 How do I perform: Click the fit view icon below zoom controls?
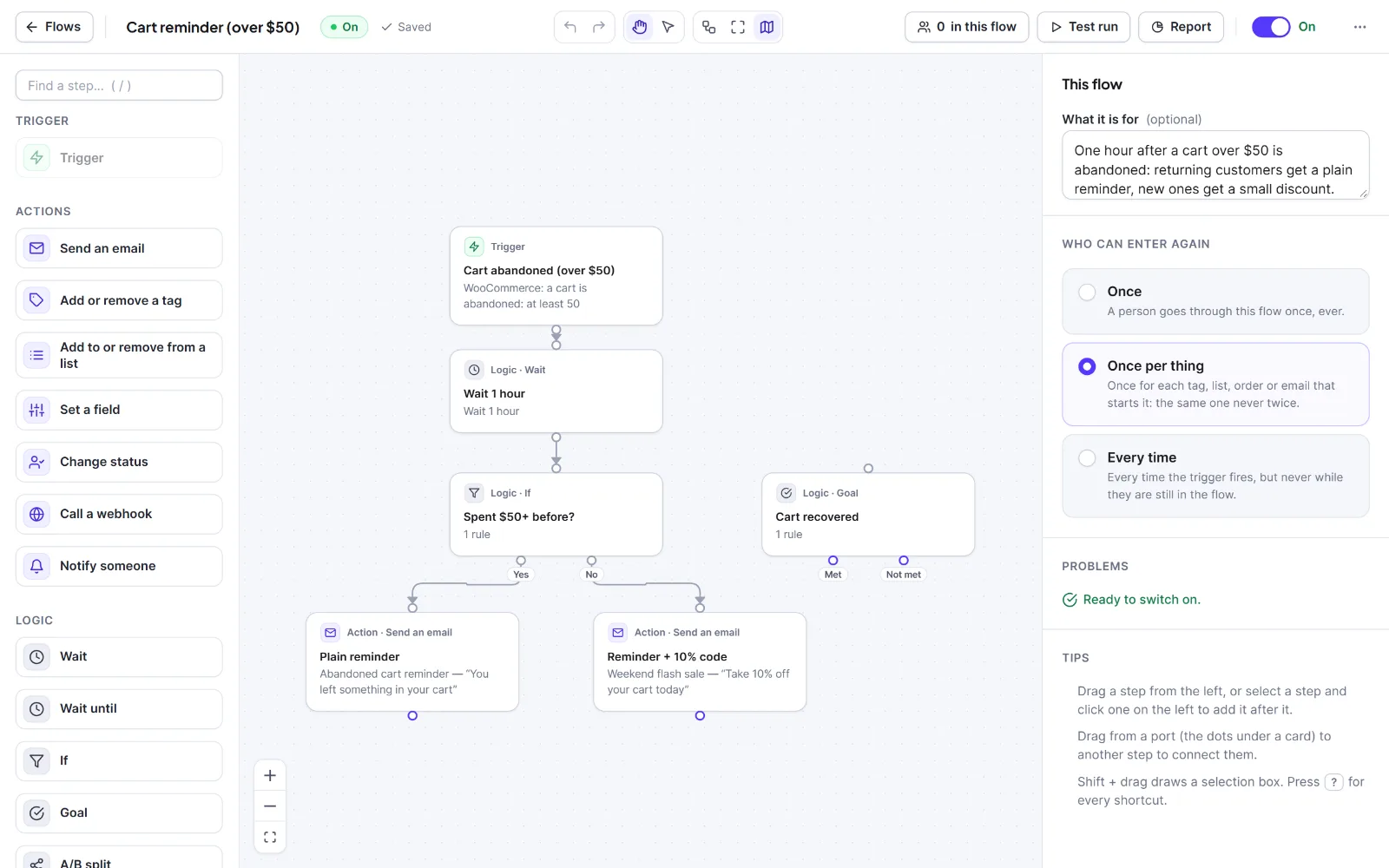270,838
